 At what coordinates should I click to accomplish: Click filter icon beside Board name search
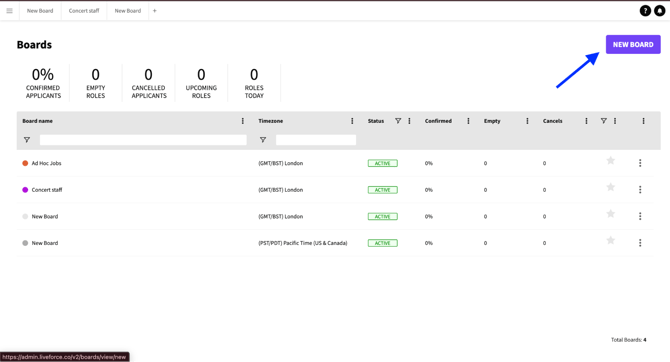(x=27, y=140)
